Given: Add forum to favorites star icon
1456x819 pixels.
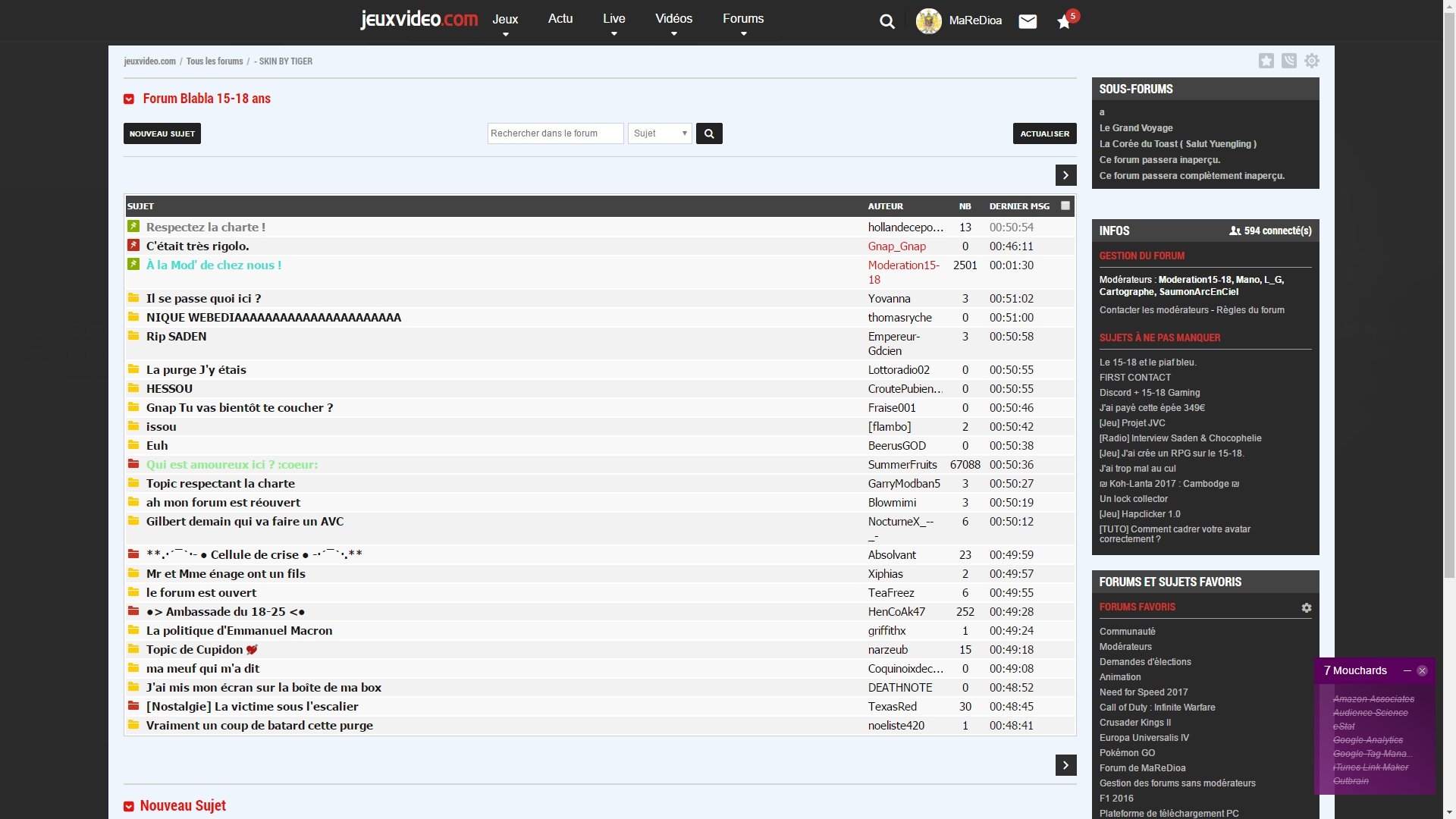Looking at the screenshot, I should pyautogui.click(x=1266, y=61).
